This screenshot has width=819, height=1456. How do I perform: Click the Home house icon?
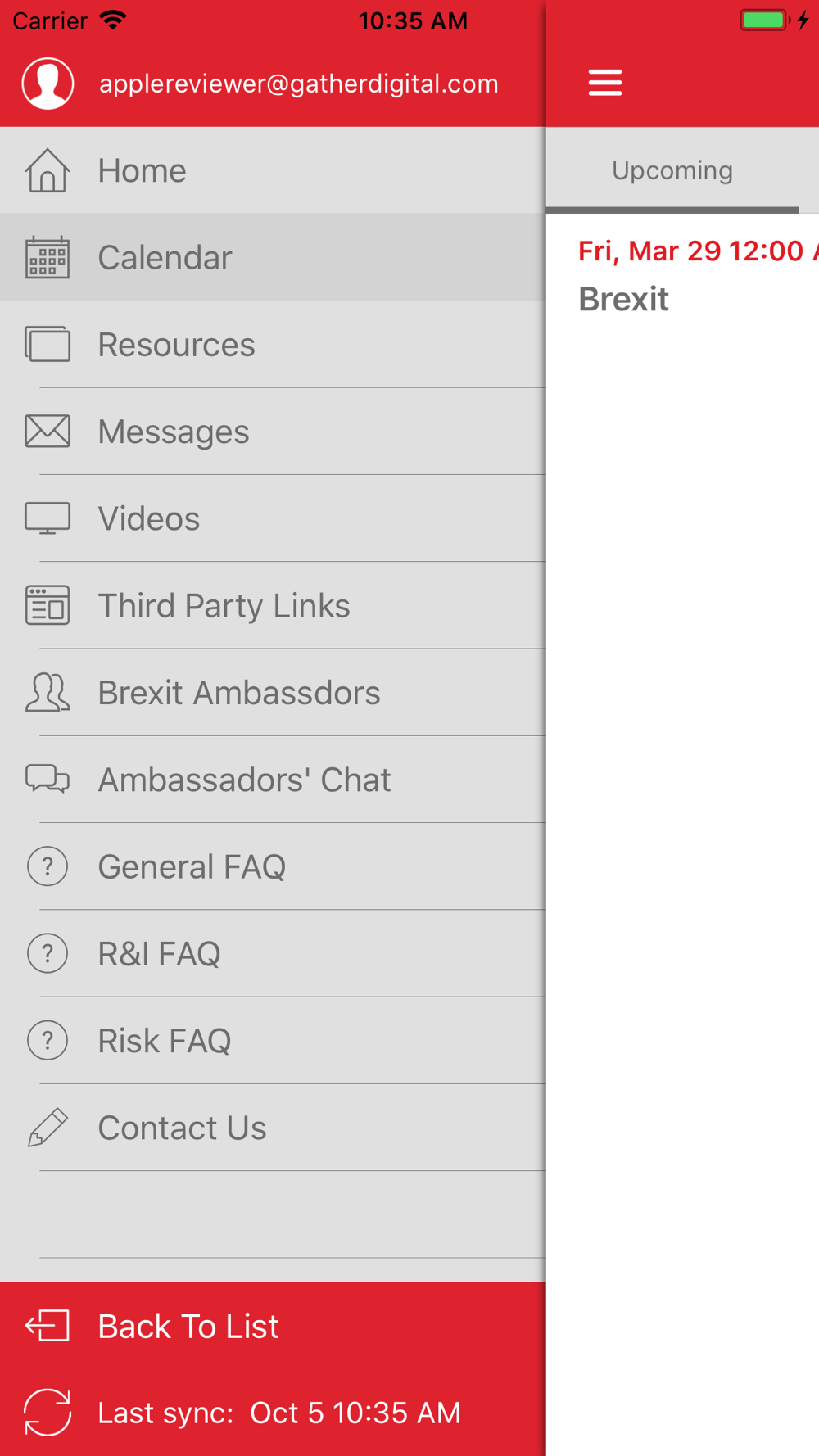[x=48, y=170]
